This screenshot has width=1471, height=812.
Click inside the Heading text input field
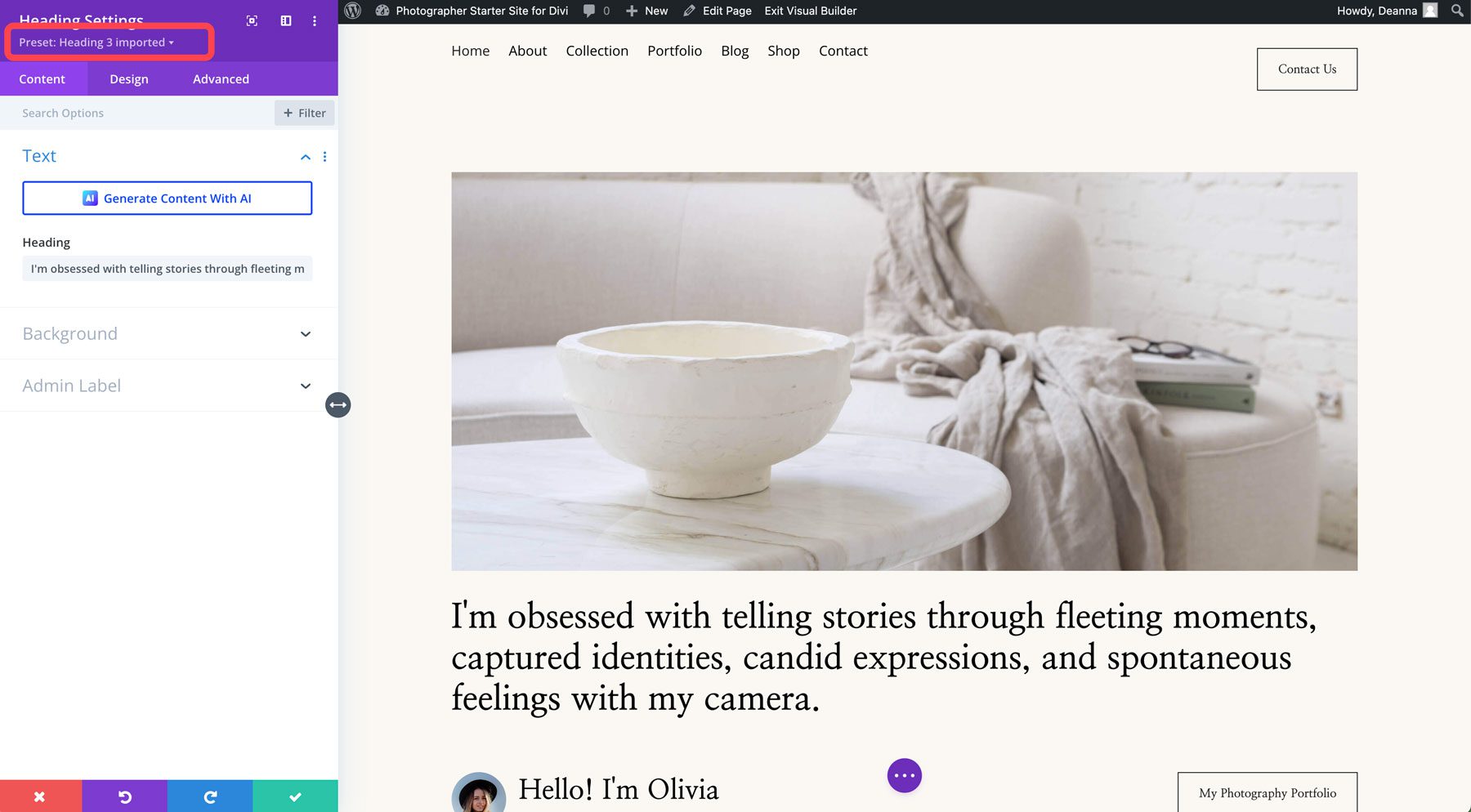click(x=167, y=268)
